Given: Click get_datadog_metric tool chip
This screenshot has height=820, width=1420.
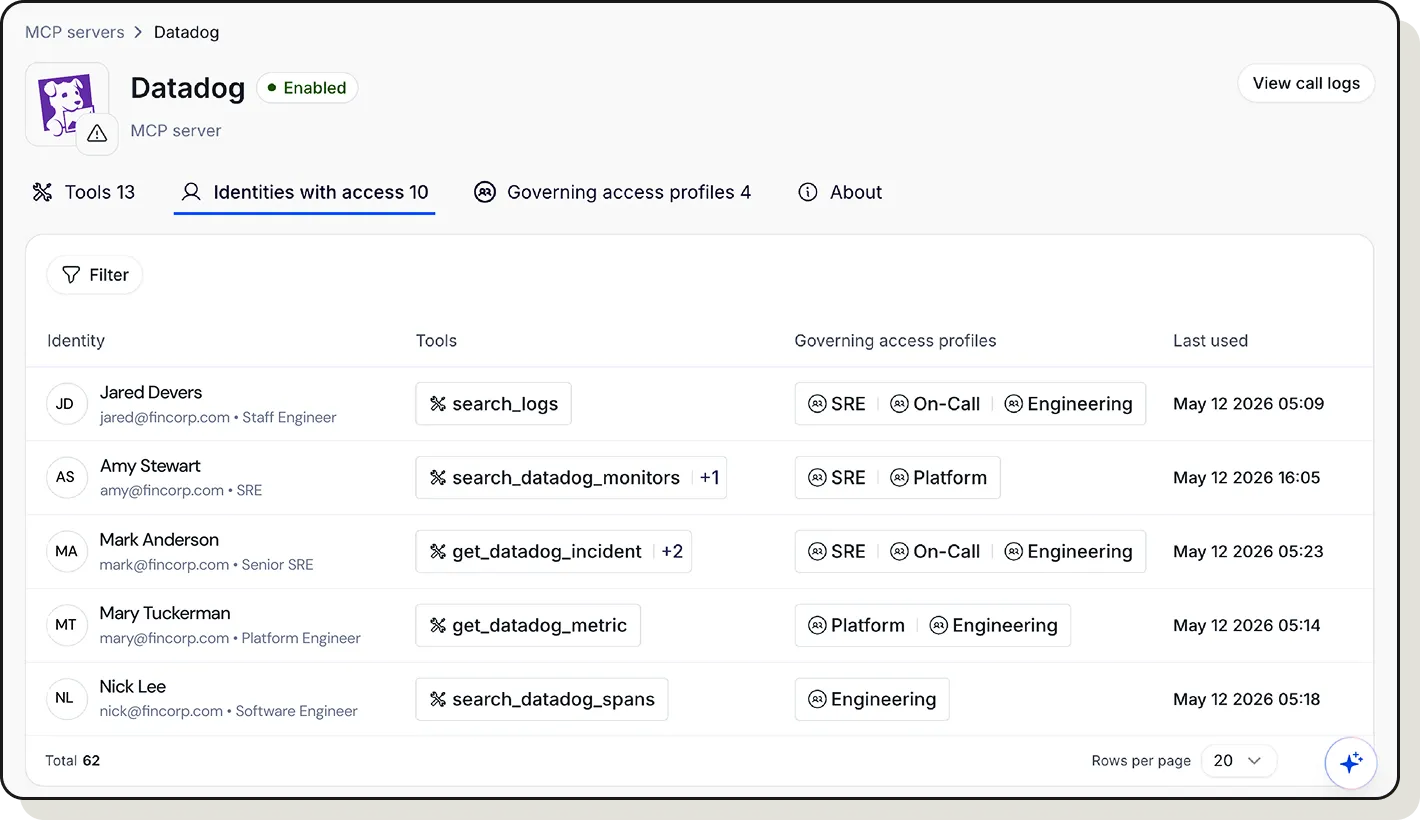Looking at the screenshot, I should click(x=528, y=625).
